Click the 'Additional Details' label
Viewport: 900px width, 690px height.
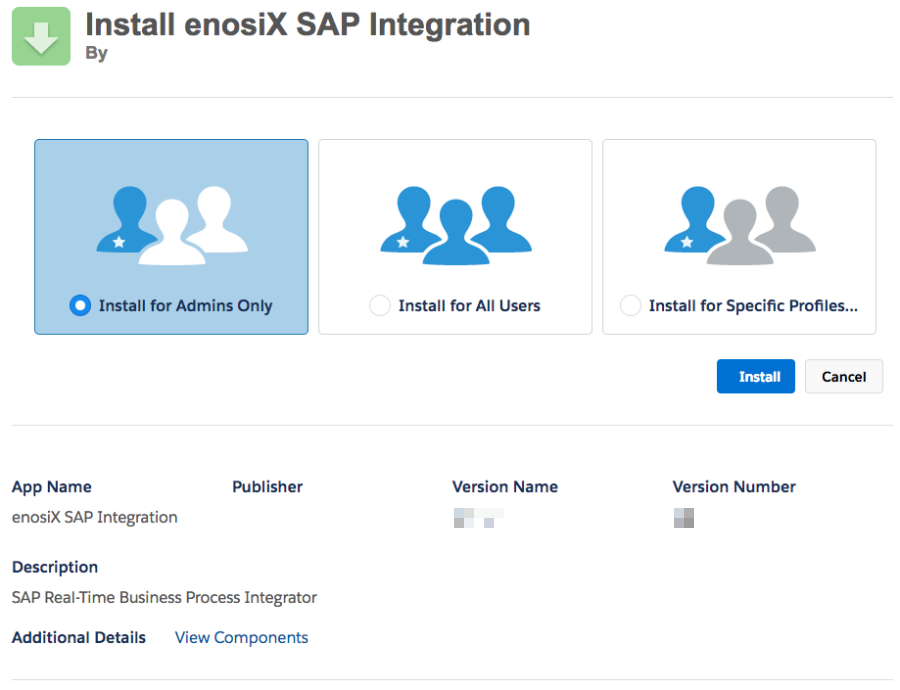click(x=79, y=637)
